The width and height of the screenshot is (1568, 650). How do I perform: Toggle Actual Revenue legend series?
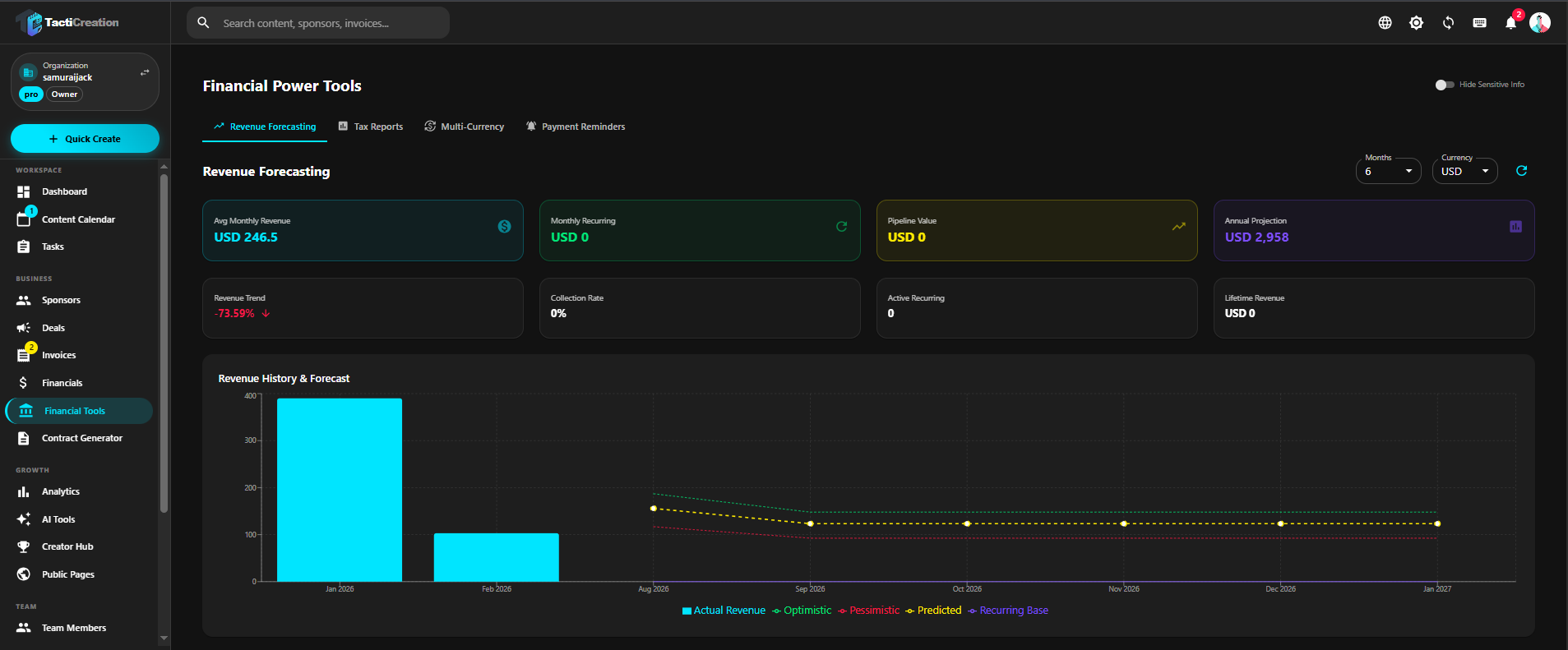(x=724, y=611)
